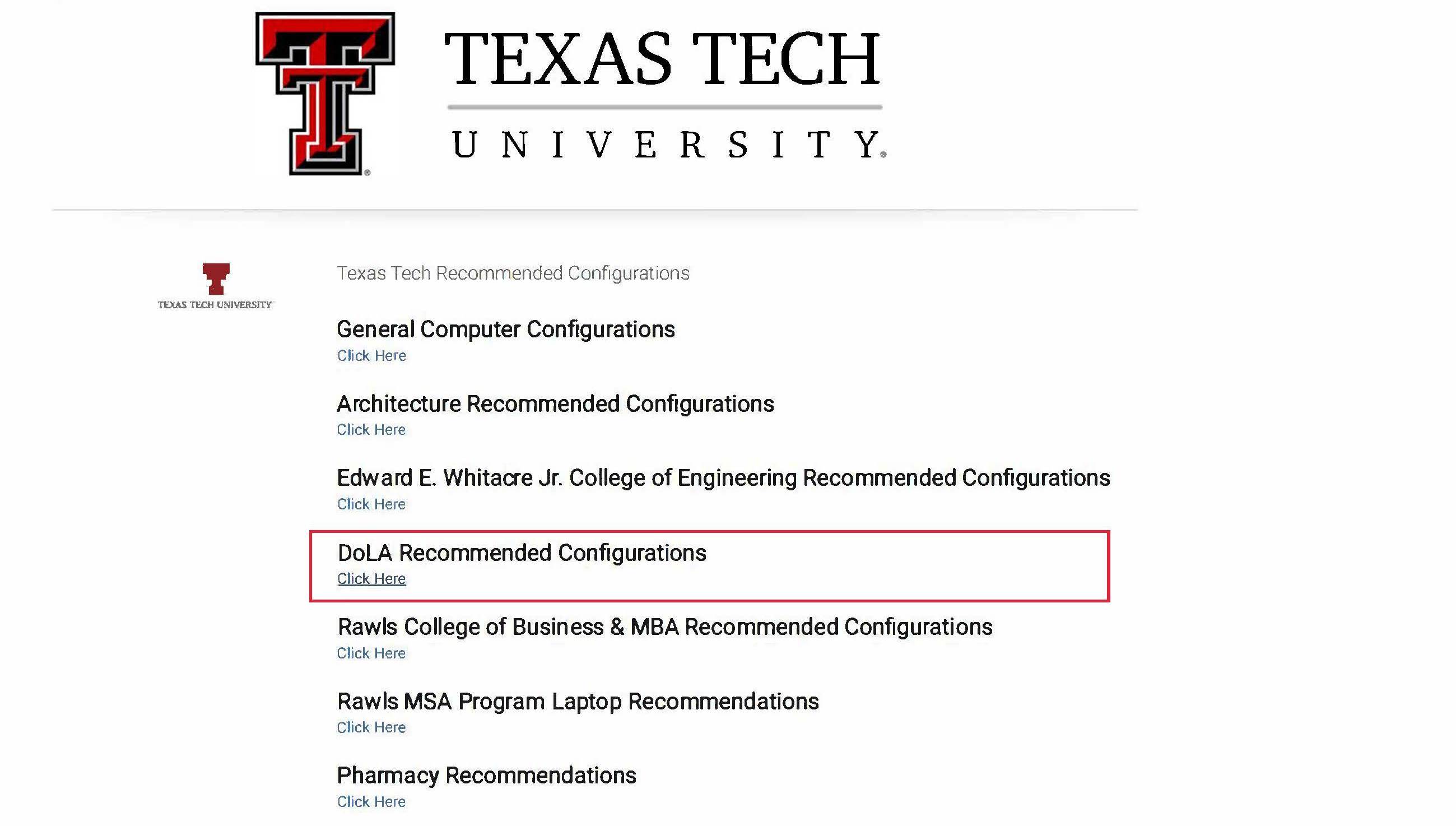
Task: Select the Pharmacy Recommendations heading
Action: pyautogui.click(x=486, y=776)
